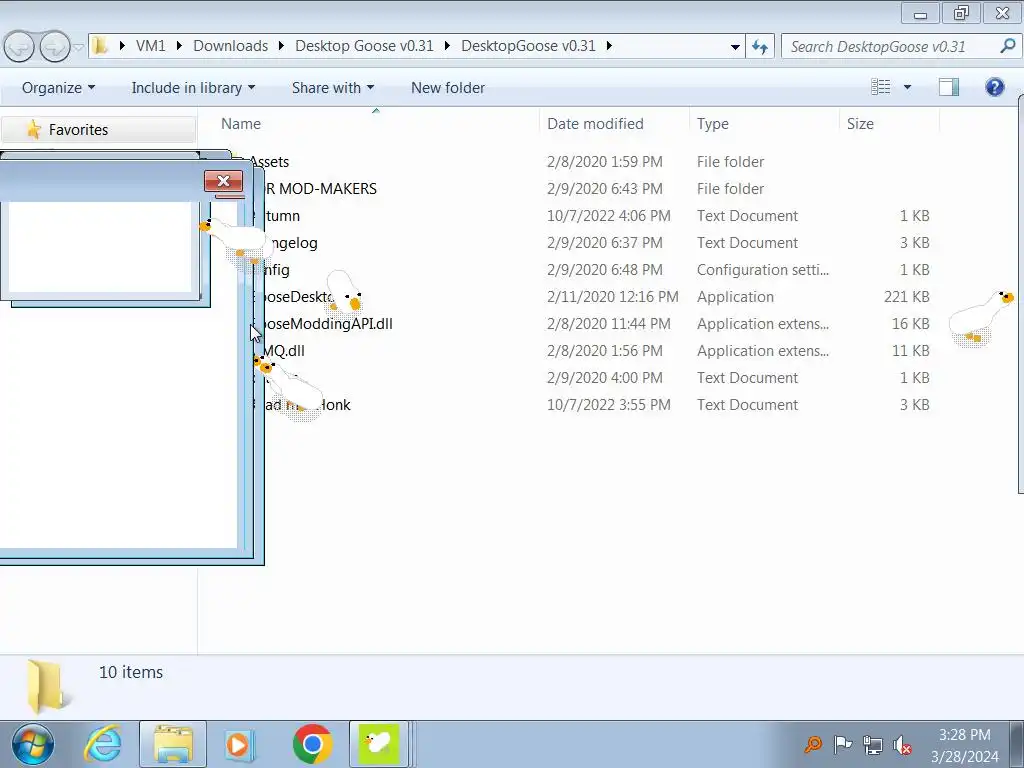
Task: Select the GooseDesktop application file
Action: (x=575, y=296)
